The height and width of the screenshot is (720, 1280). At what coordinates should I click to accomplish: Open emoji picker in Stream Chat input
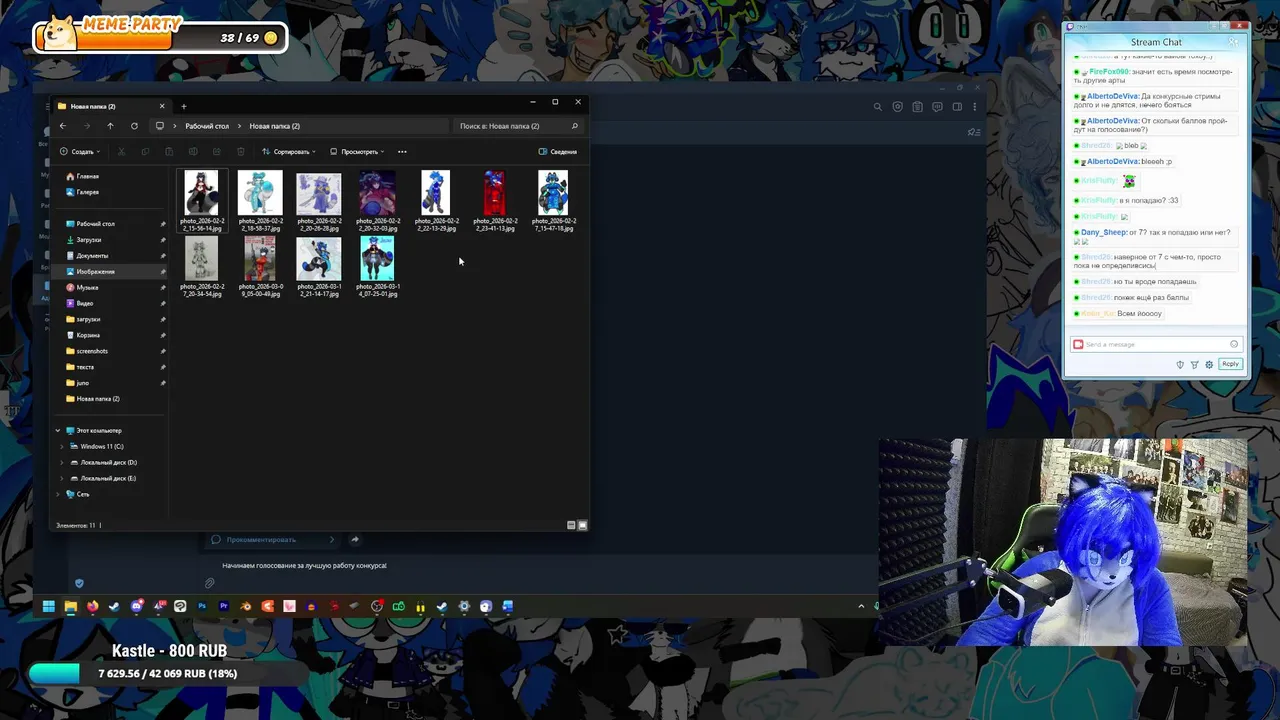coord(1234,344)
